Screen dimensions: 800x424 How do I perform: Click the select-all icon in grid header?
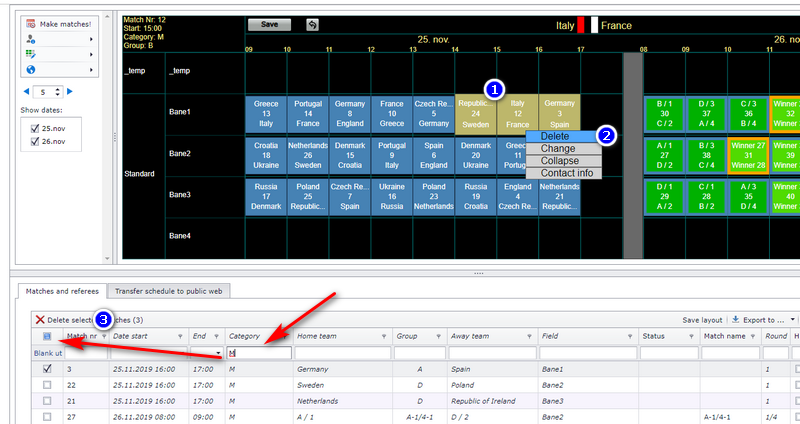[47, 336]
